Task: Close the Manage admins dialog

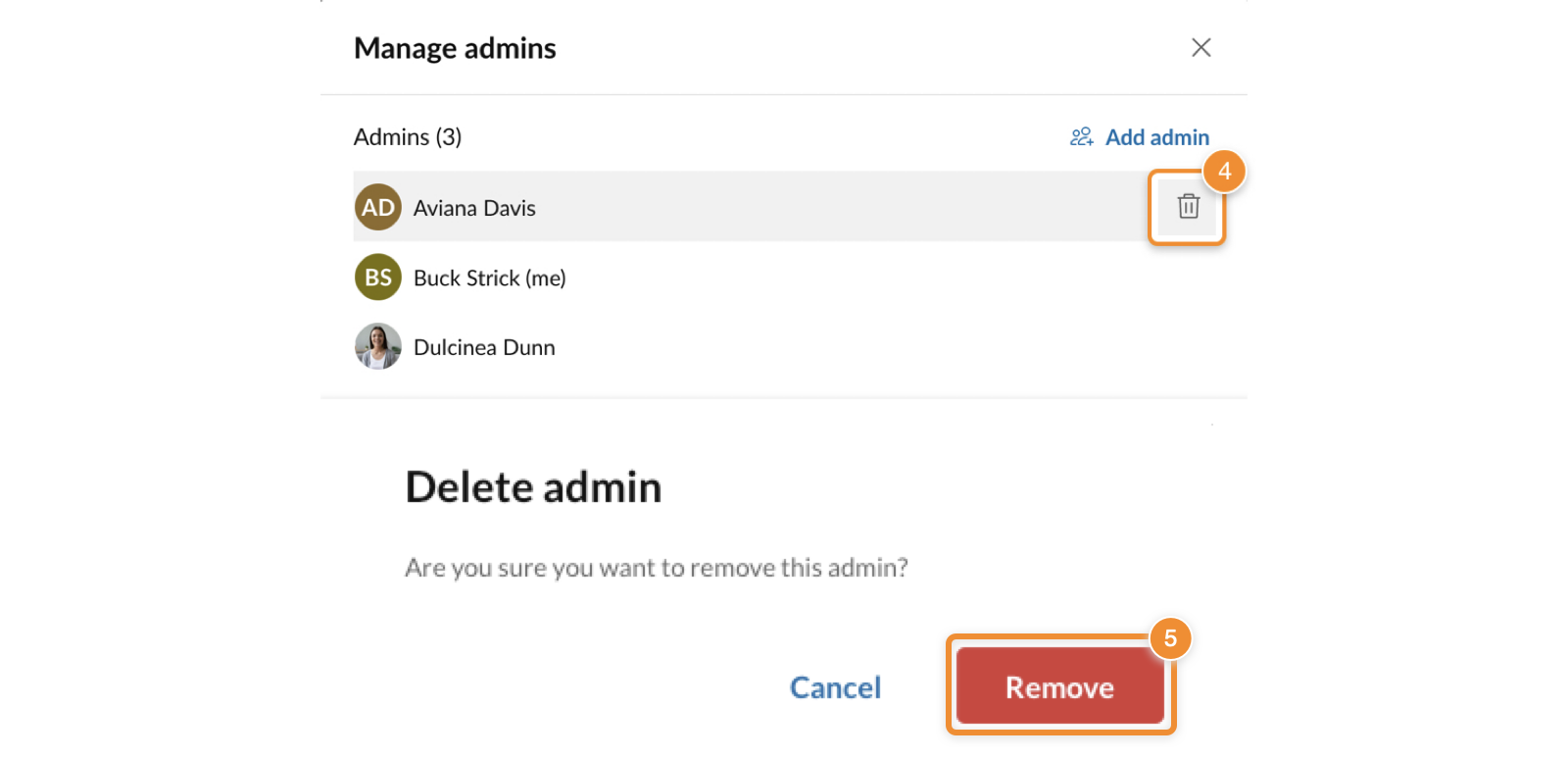Action: (x=1200, y=48)
